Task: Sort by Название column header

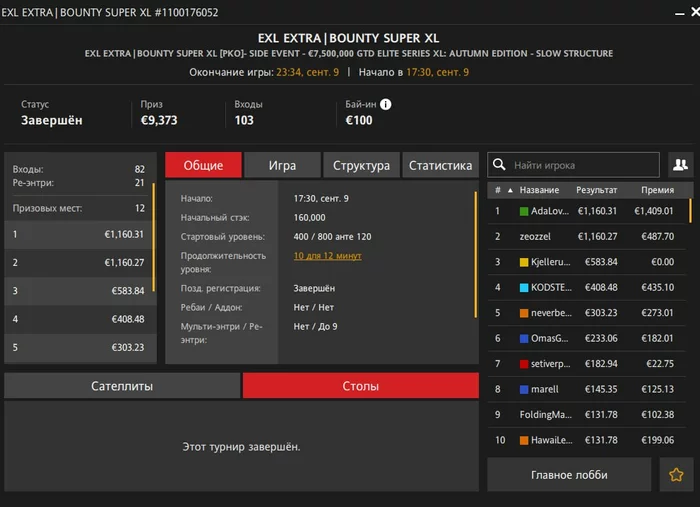Action: click(539, 190)
